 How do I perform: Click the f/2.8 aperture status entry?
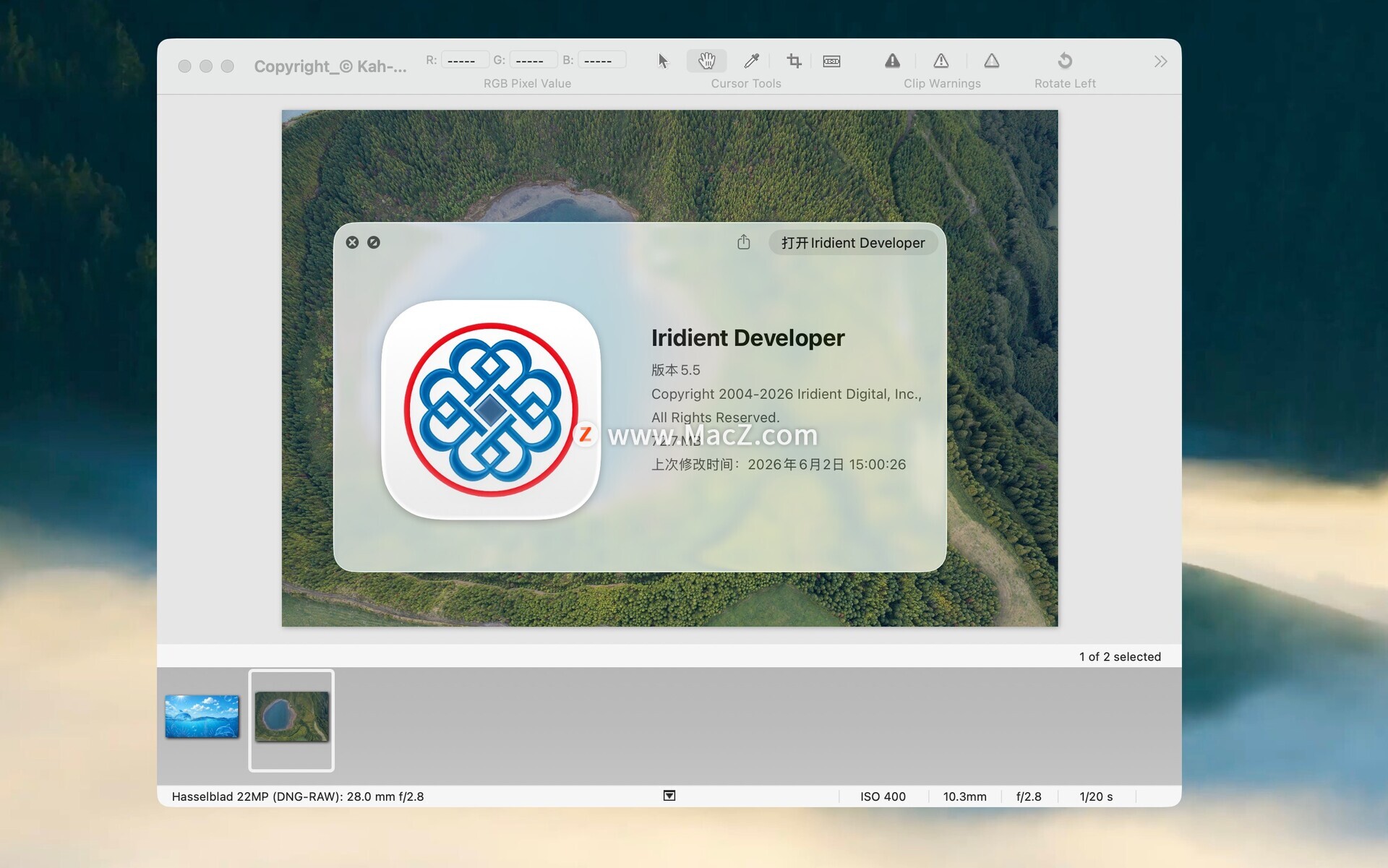point(1029,796)
